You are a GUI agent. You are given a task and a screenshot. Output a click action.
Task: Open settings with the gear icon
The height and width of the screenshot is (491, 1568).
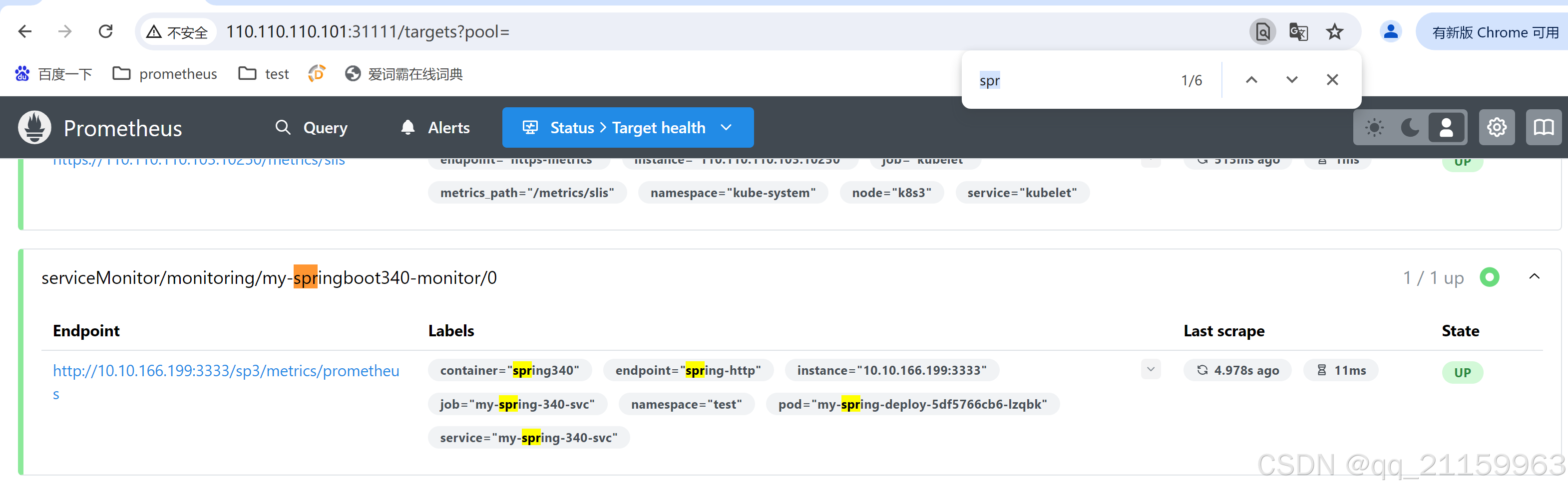point(1497,128)
